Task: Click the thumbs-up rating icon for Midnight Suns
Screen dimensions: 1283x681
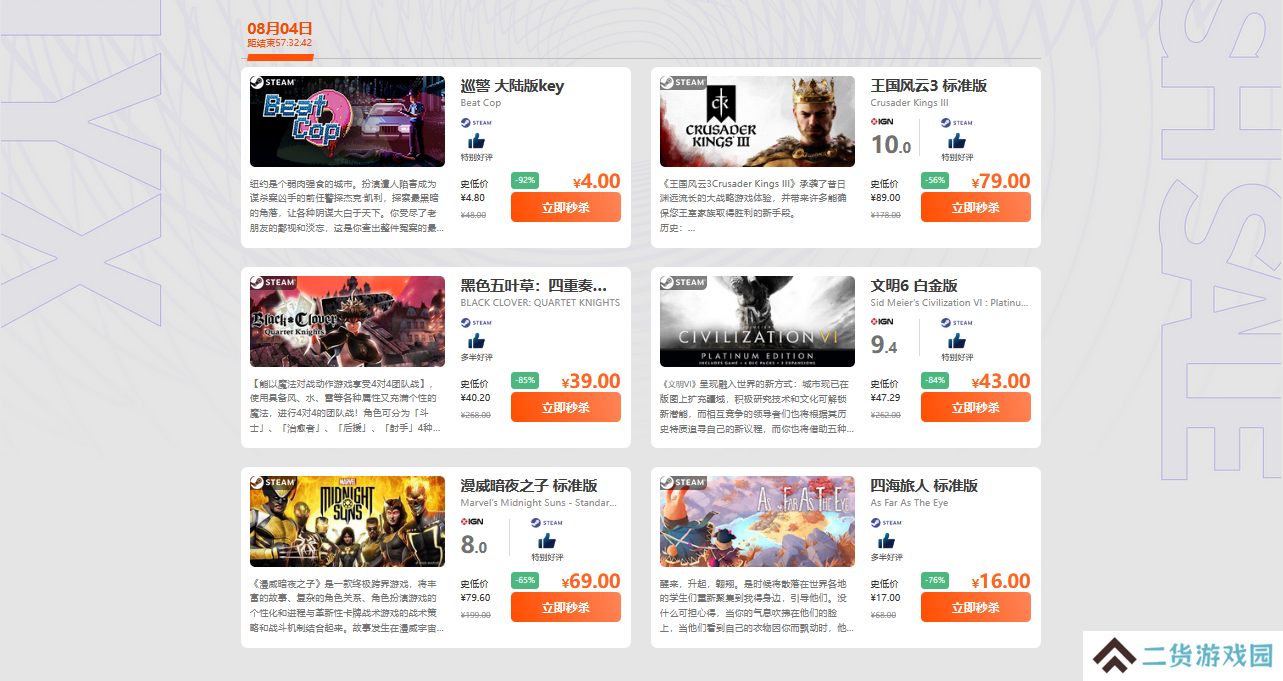Action: tap(546, 541)
